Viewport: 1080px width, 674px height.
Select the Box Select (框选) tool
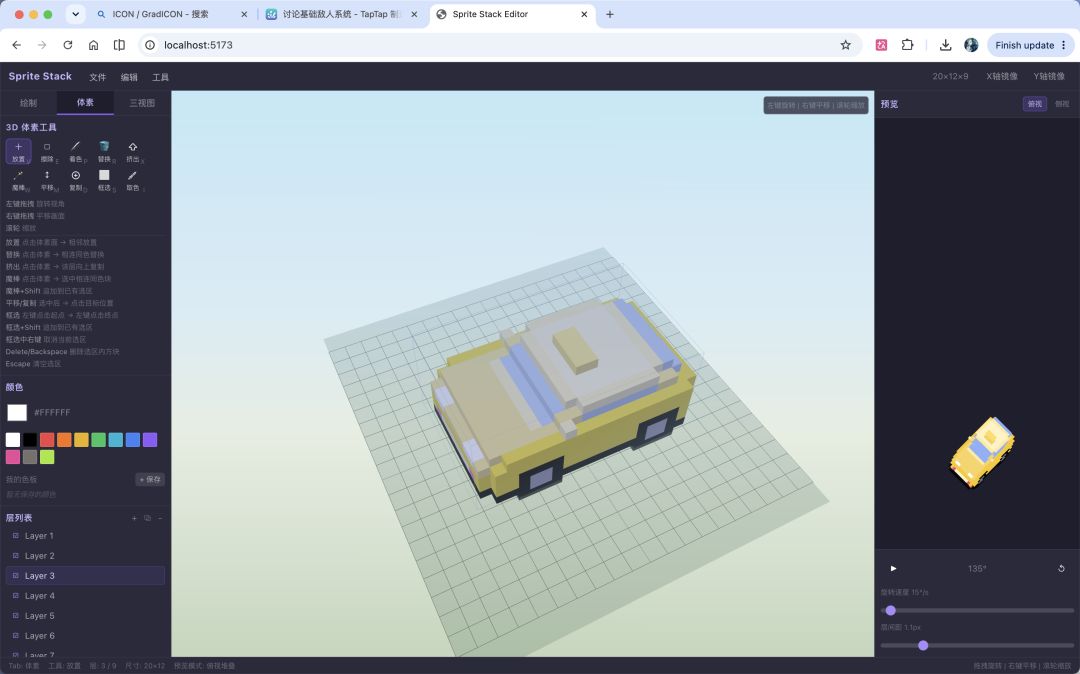104,180
